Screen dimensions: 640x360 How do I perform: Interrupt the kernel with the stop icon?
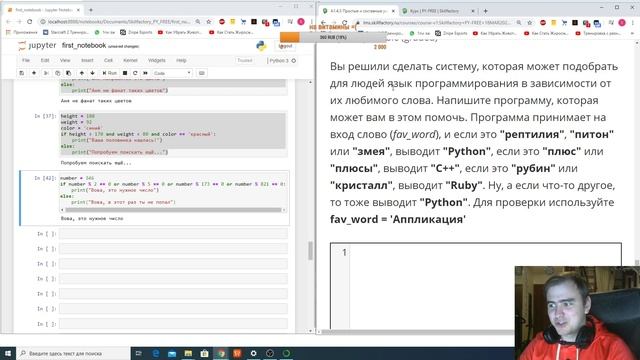point(125,73)
